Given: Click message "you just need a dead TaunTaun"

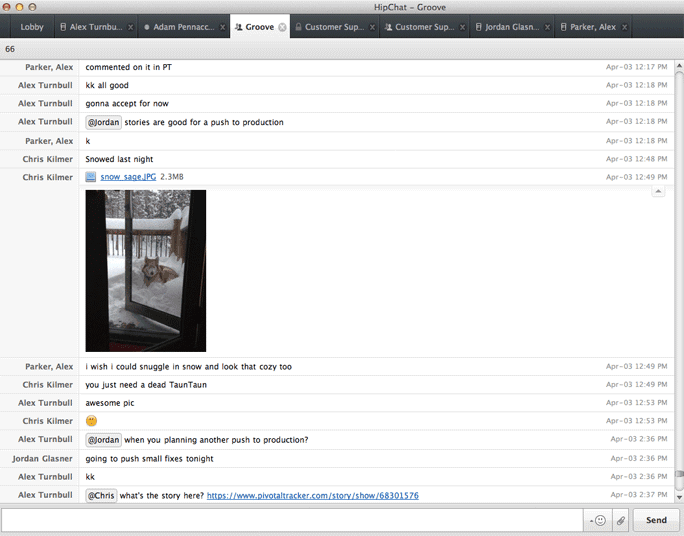Looking at the screenshot, I should coord(146,385).
